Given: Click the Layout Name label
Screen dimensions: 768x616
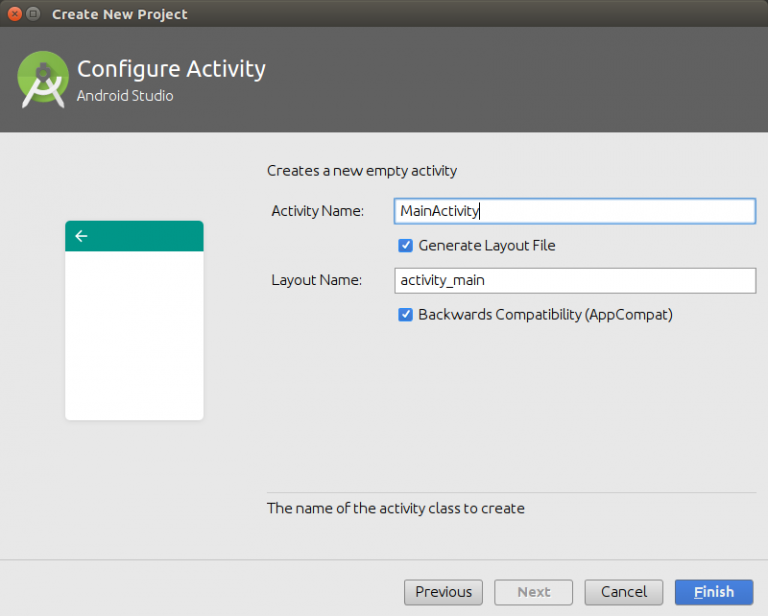Looking at the screenshot, I should point(316,281).
